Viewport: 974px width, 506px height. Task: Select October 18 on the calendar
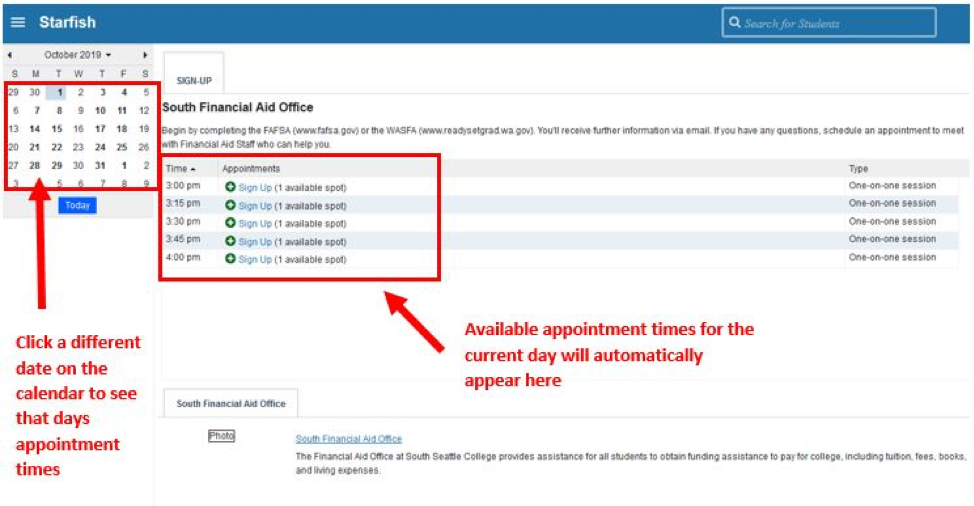coord(122,129)
